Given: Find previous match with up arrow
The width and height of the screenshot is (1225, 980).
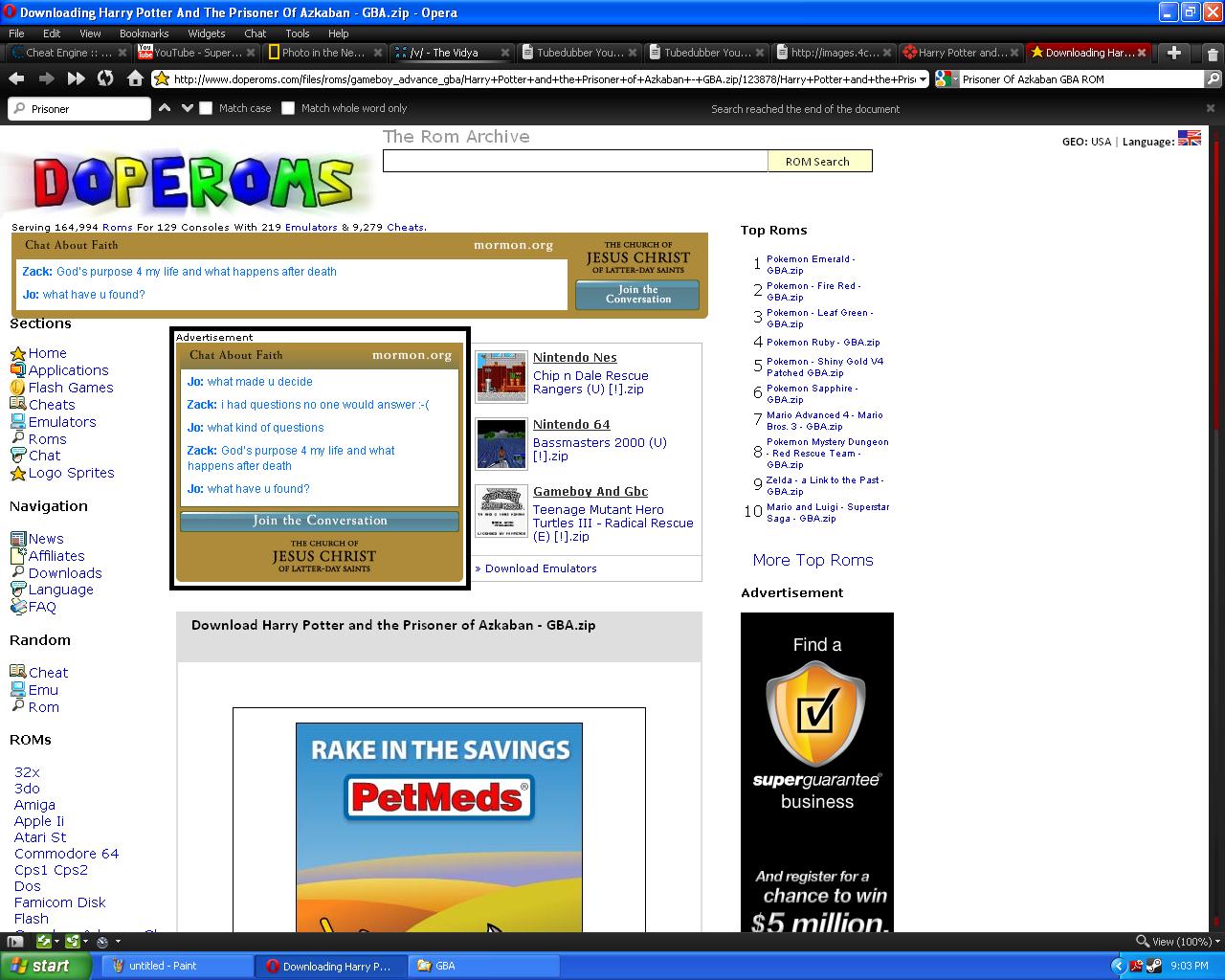Looking at the screenshot, I should pos(165,108).
